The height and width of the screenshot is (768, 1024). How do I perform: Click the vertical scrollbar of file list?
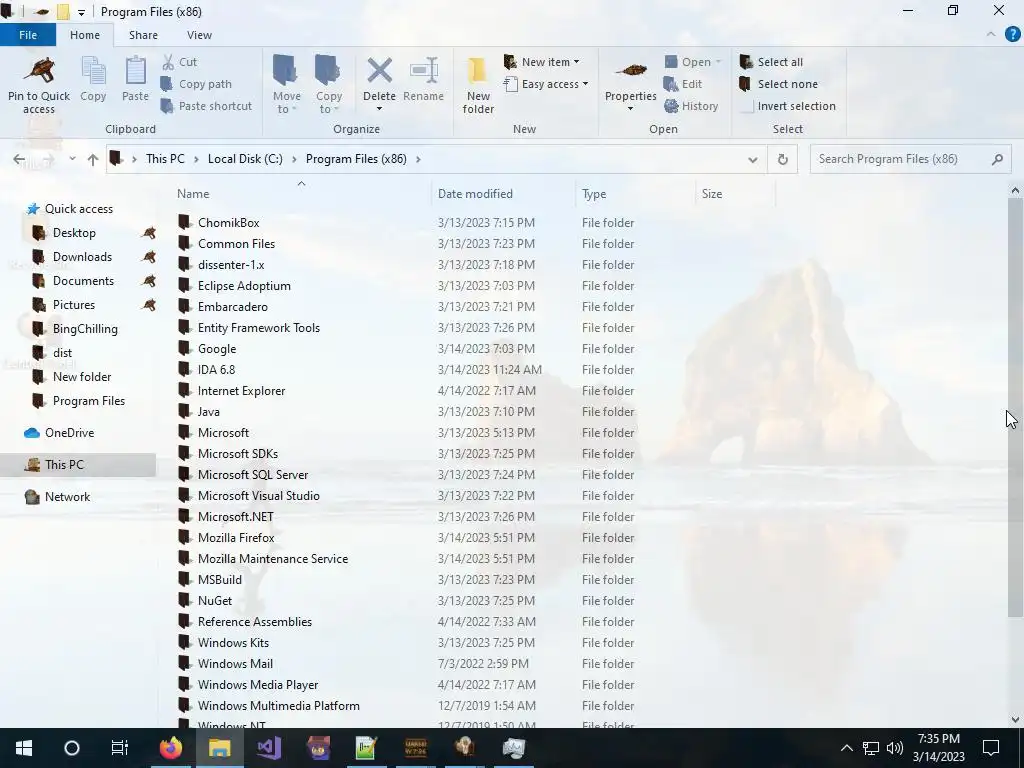[x=1015, y=408]
